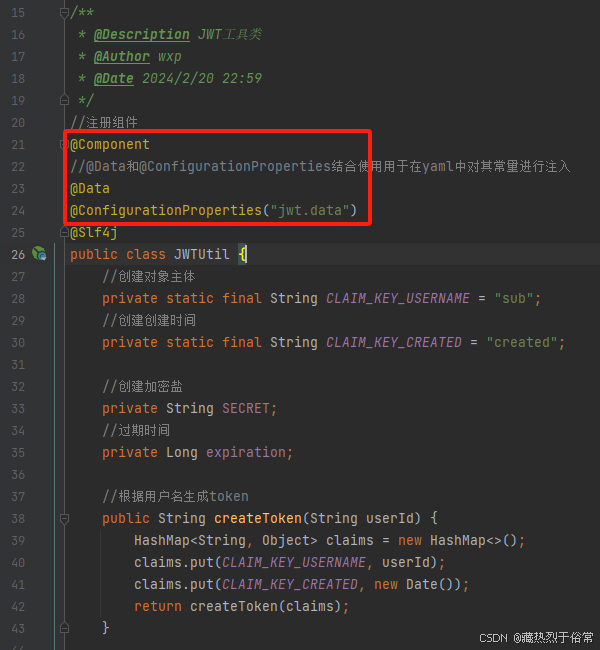
Task: Click the claims variable declared on line 39
Action: pos(350,540)
